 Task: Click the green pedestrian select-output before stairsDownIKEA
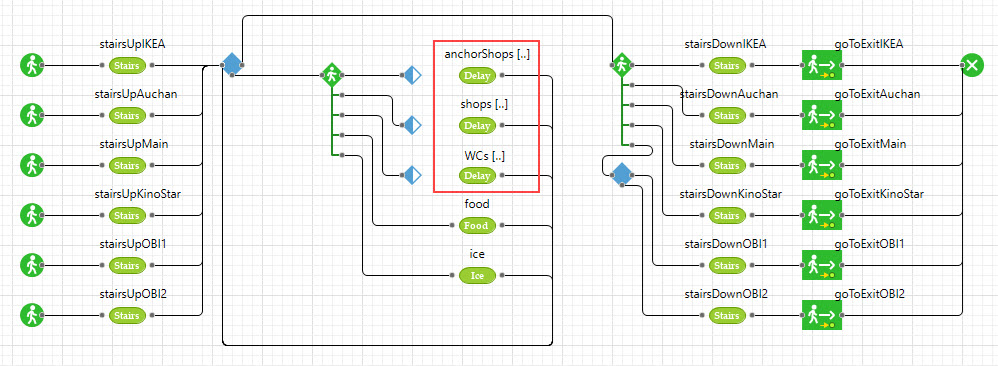pos(621,65)
